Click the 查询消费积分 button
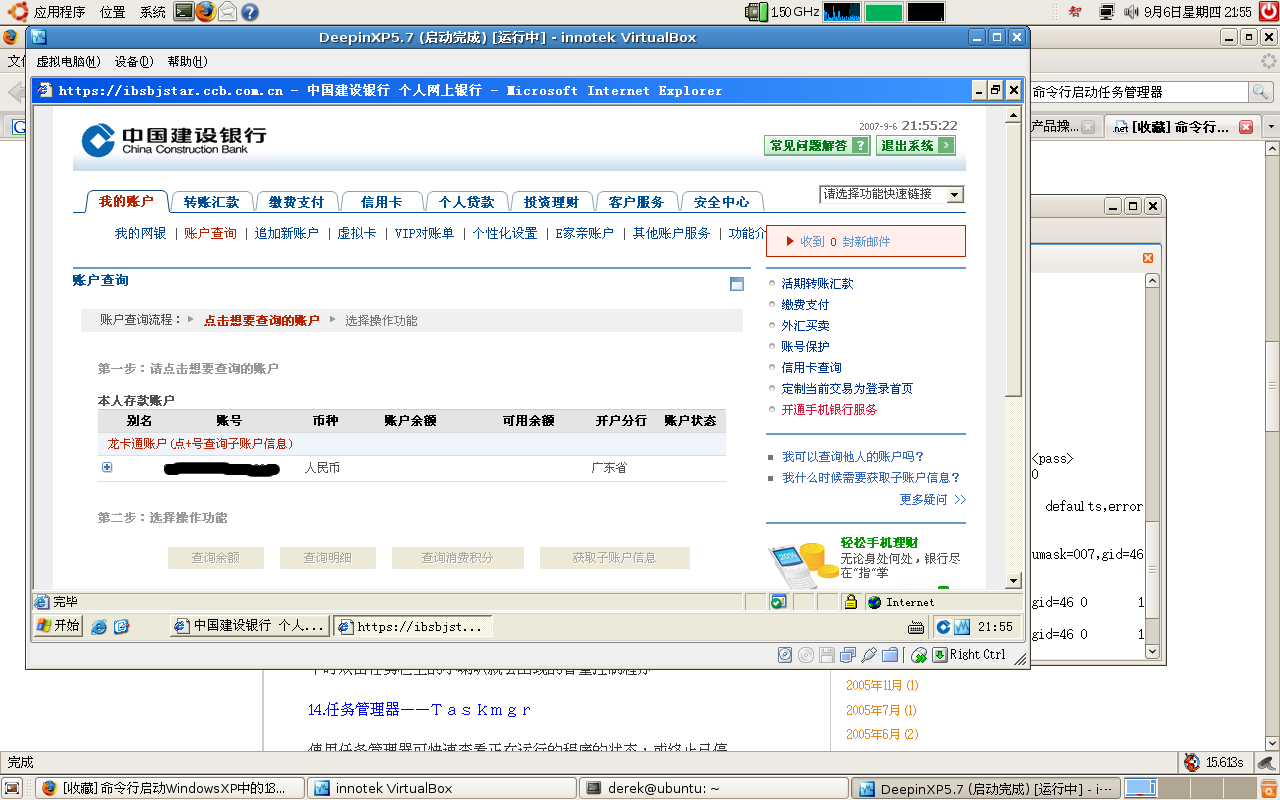 [x=458, y=558]
